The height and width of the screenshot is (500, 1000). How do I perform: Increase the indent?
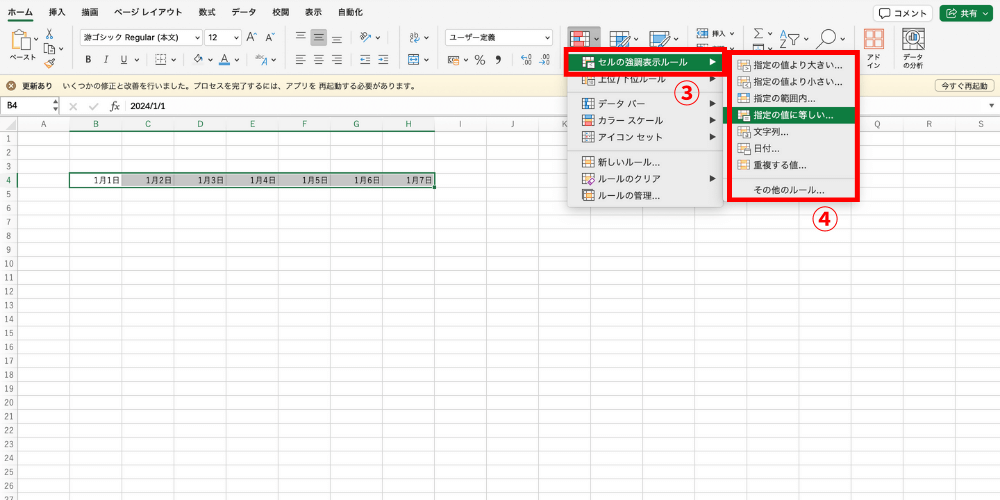click(x=383, y=60)
